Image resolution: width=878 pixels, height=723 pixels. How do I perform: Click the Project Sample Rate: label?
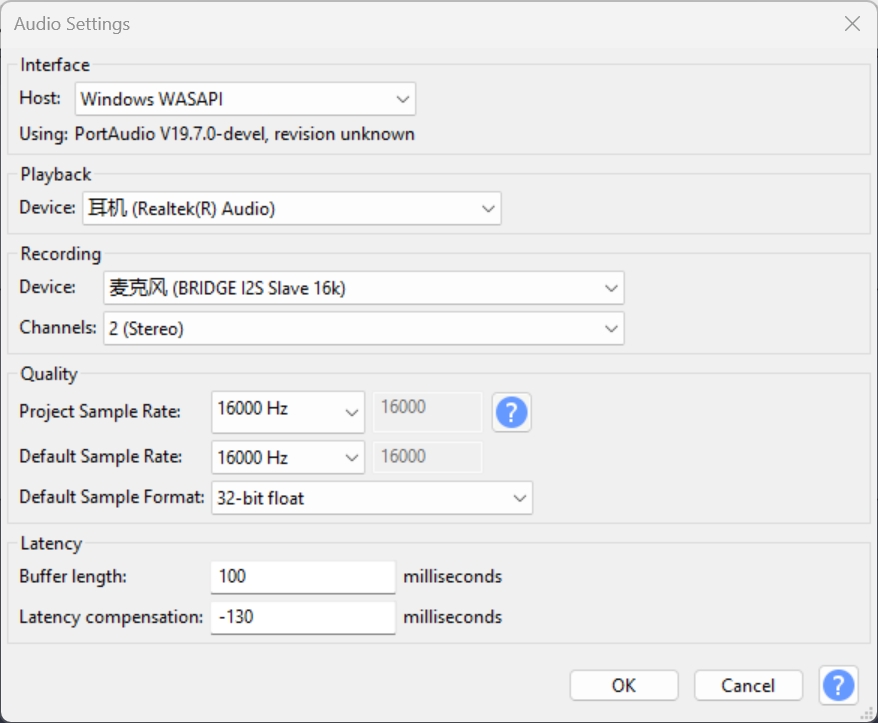pos(100,412)
